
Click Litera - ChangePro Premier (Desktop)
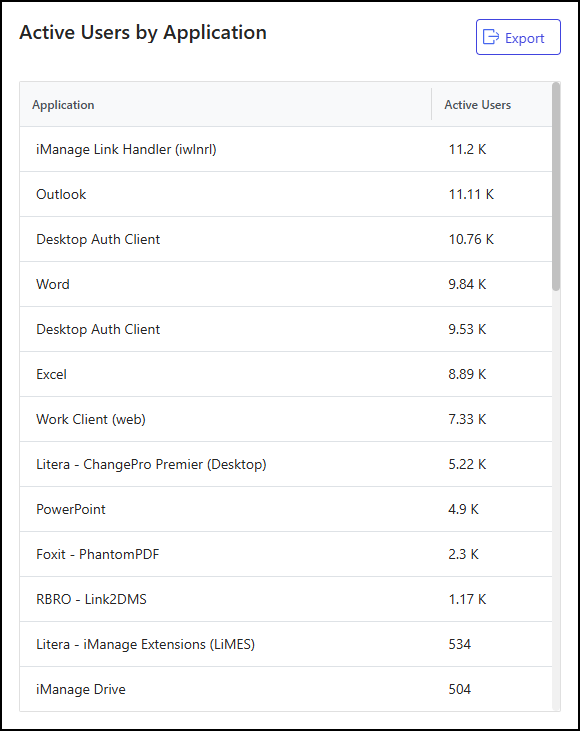pos(151,464)
